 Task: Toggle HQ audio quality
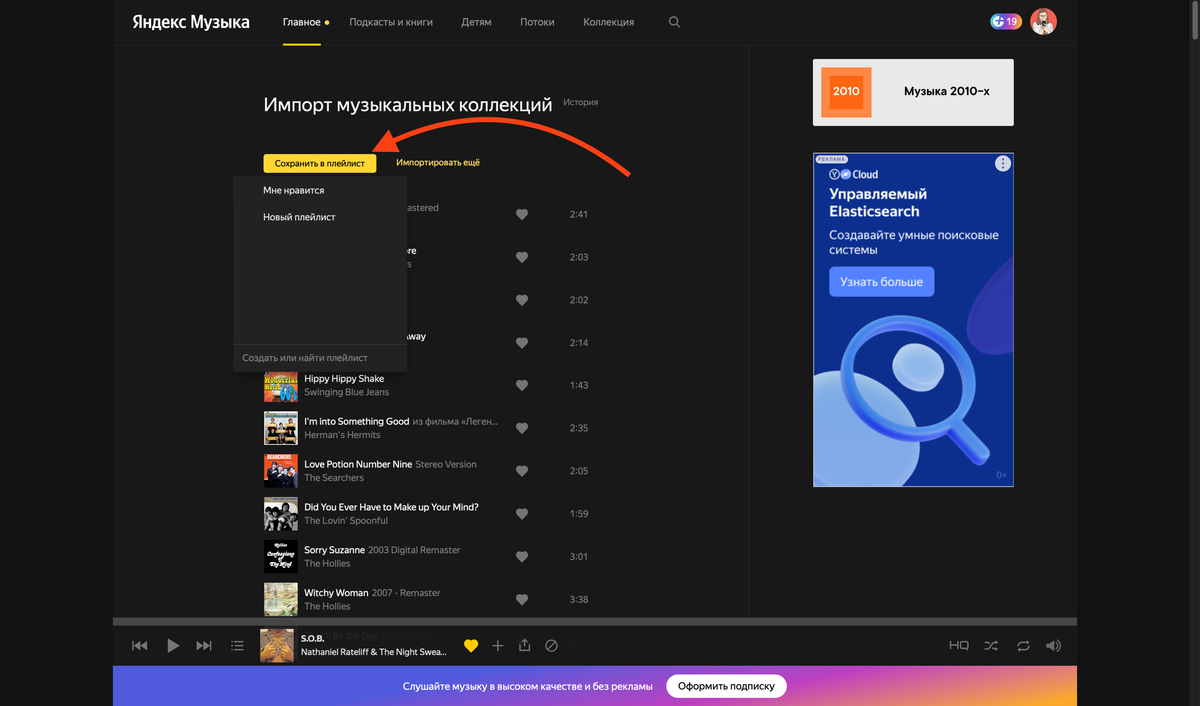coord(958,646)
